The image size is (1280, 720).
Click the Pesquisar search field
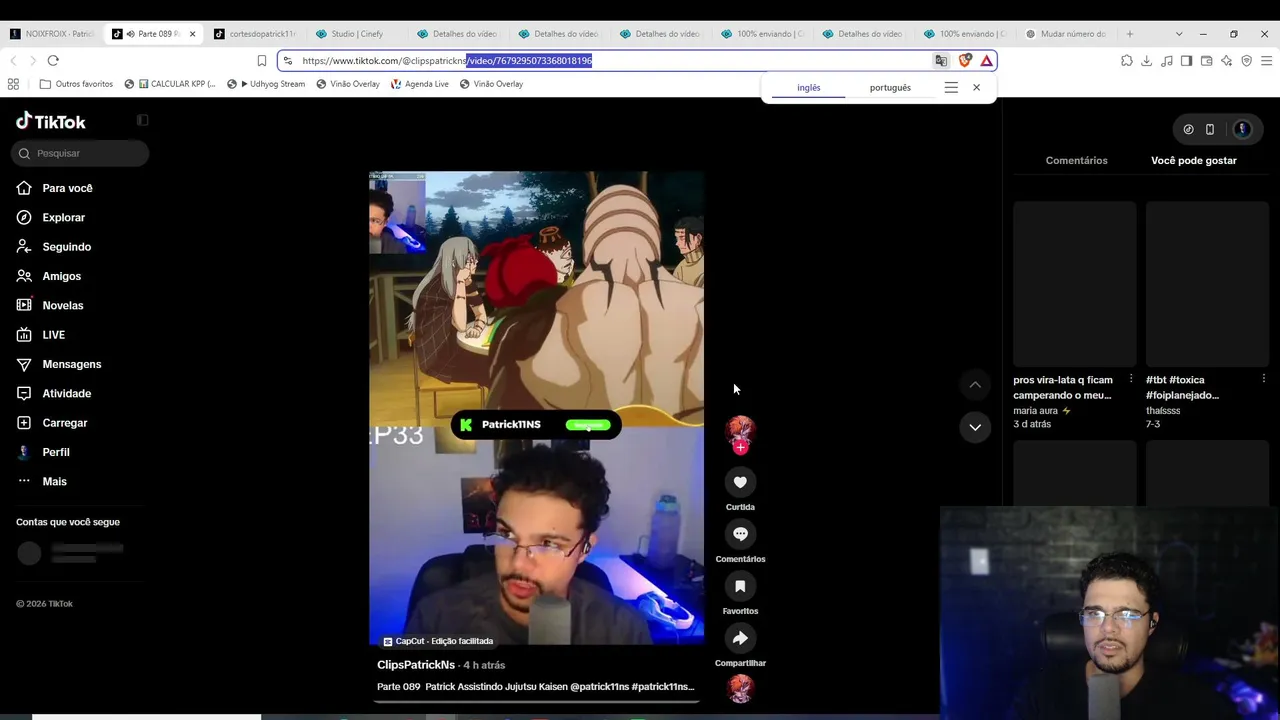point(80,153)
